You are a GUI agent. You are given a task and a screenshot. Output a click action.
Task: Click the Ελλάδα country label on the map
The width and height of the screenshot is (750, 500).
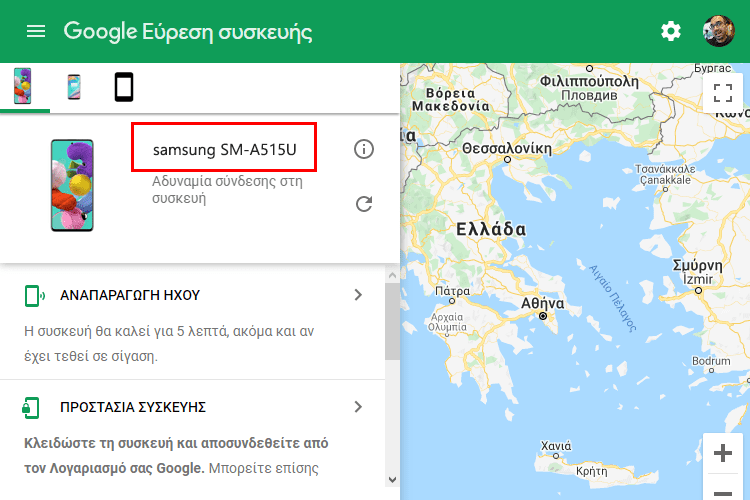coord(491,229)
